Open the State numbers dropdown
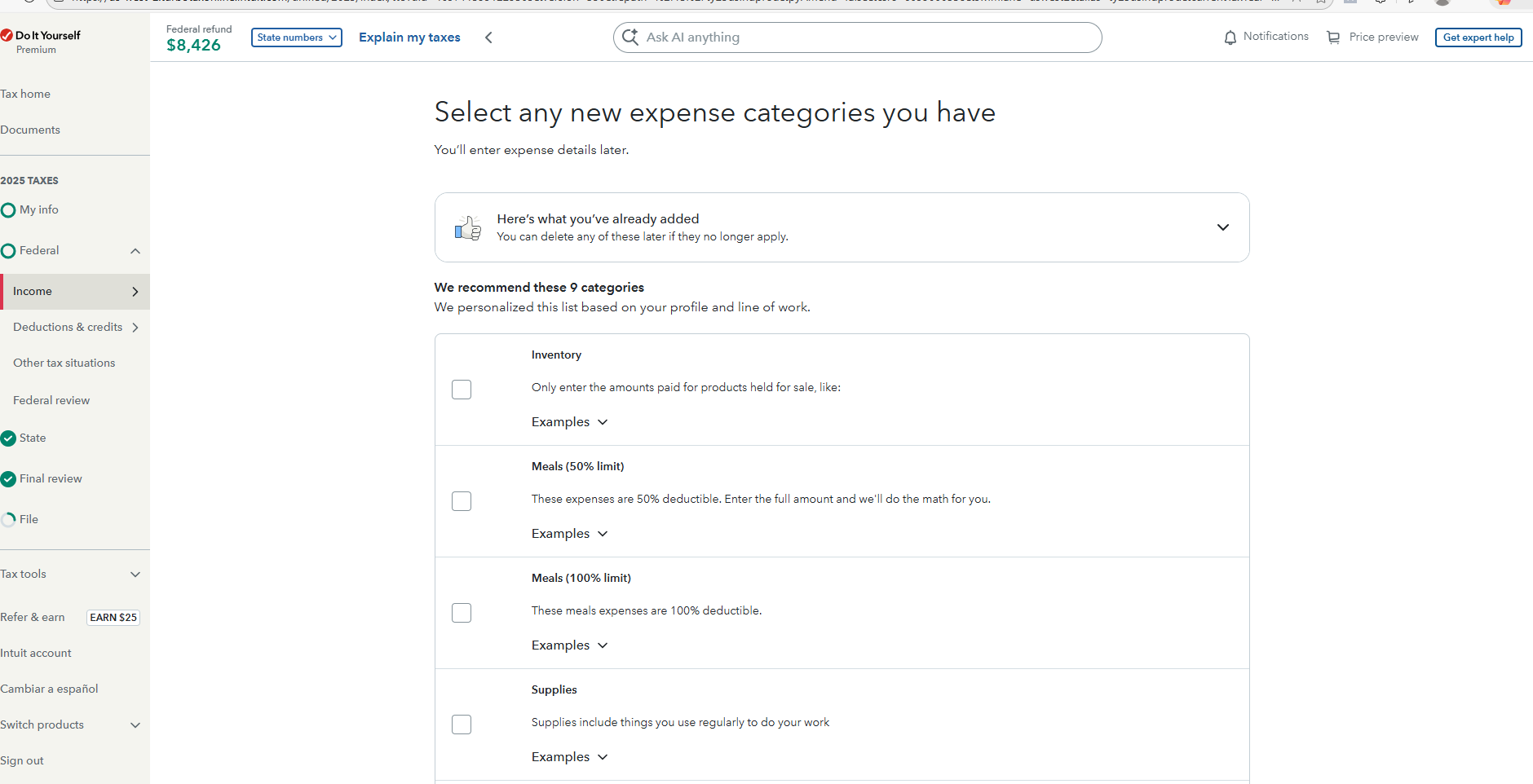 click(x=296, y=37)
